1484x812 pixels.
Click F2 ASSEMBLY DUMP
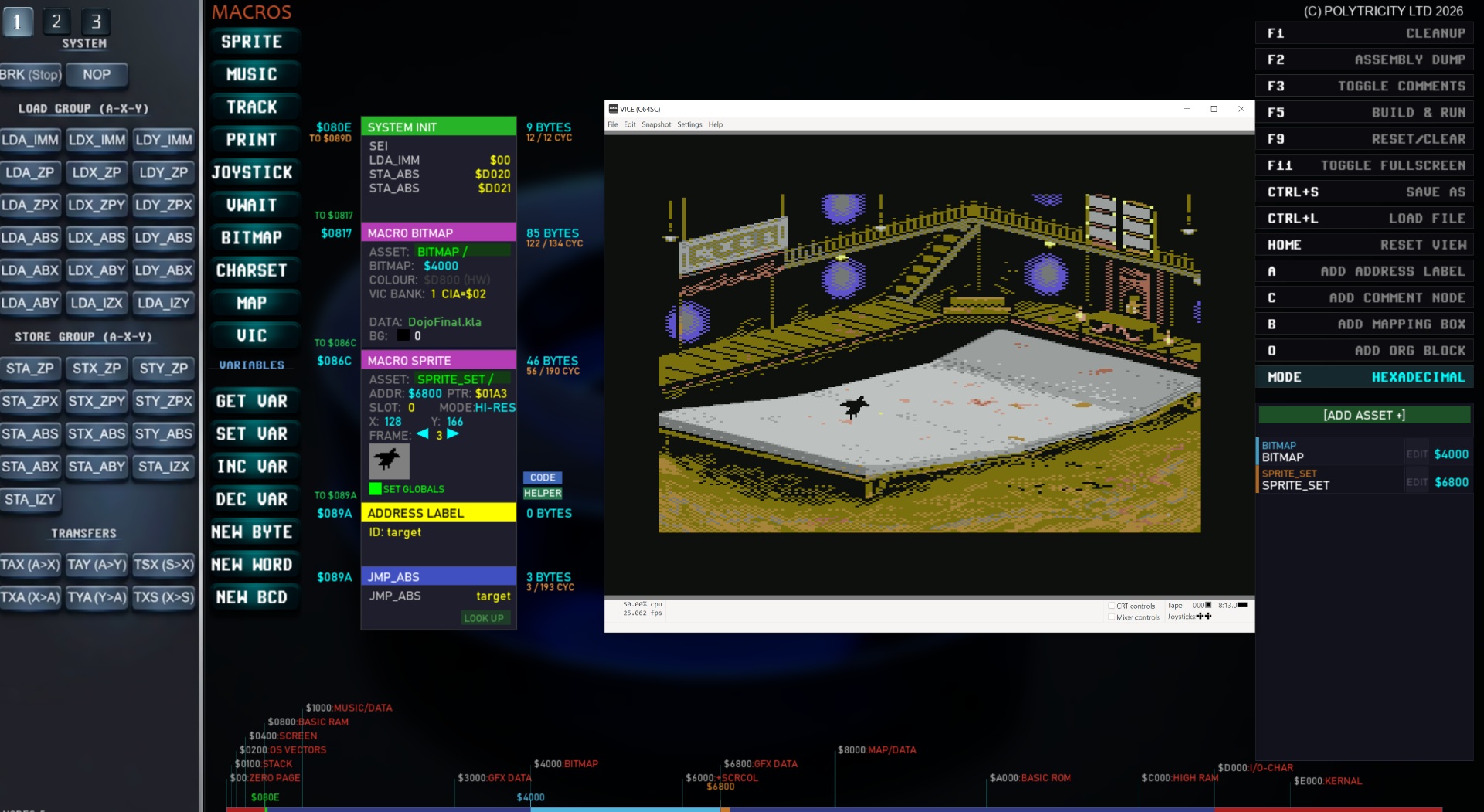(1366, 59)
